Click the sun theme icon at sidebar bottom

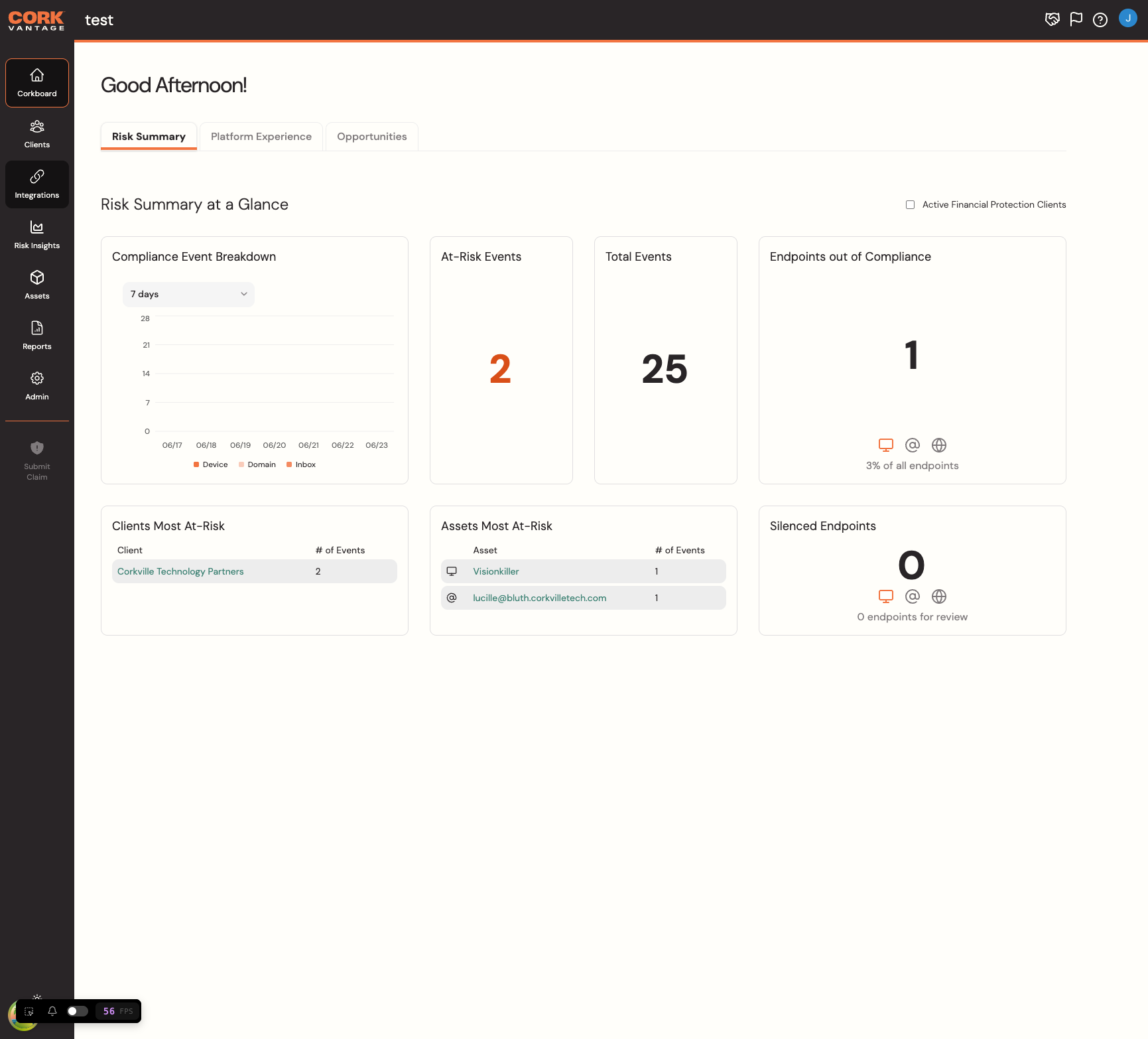click(37, 997)
